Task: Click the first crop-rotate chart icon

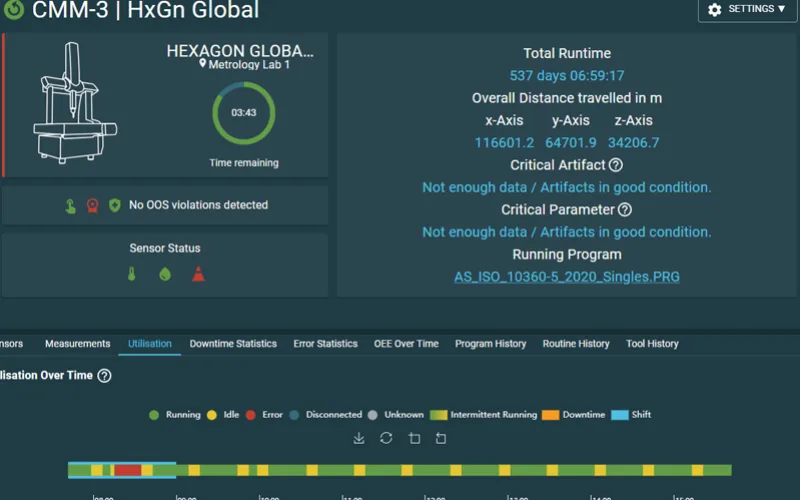Action: (414, 438)
